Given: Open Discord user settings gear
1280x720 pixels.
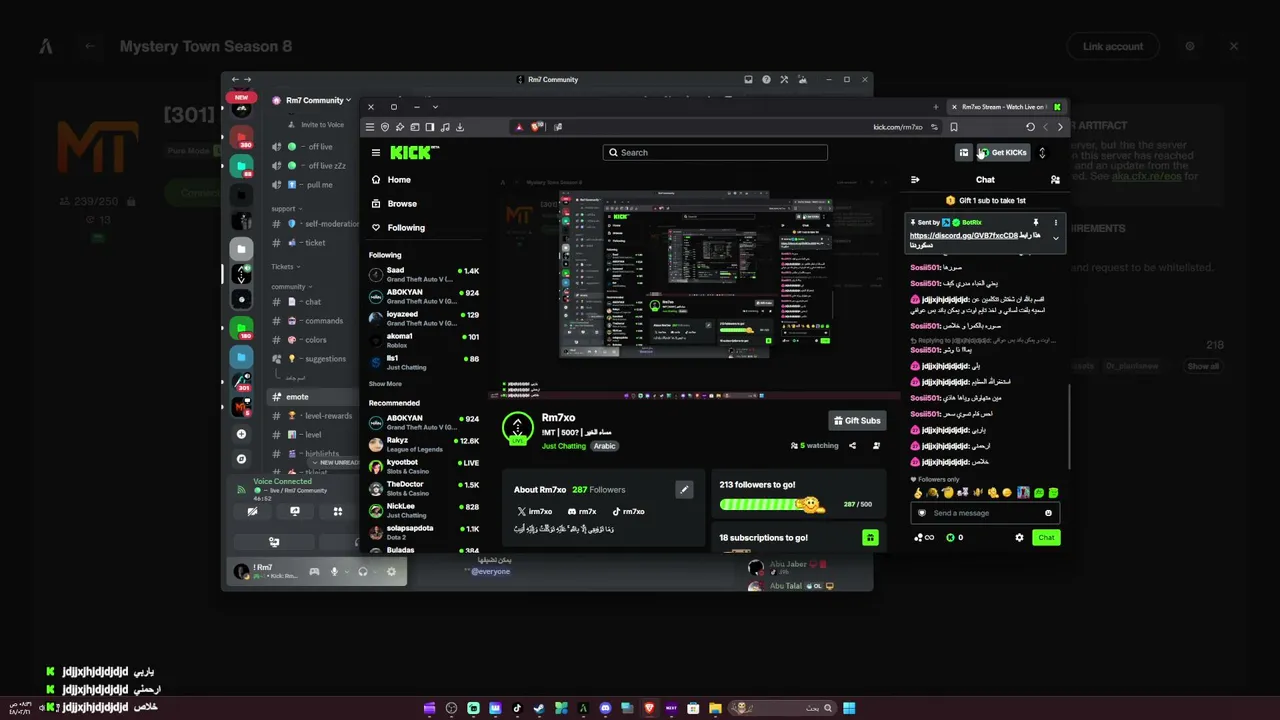Looking at the screenshot, I should click(391, 572).
